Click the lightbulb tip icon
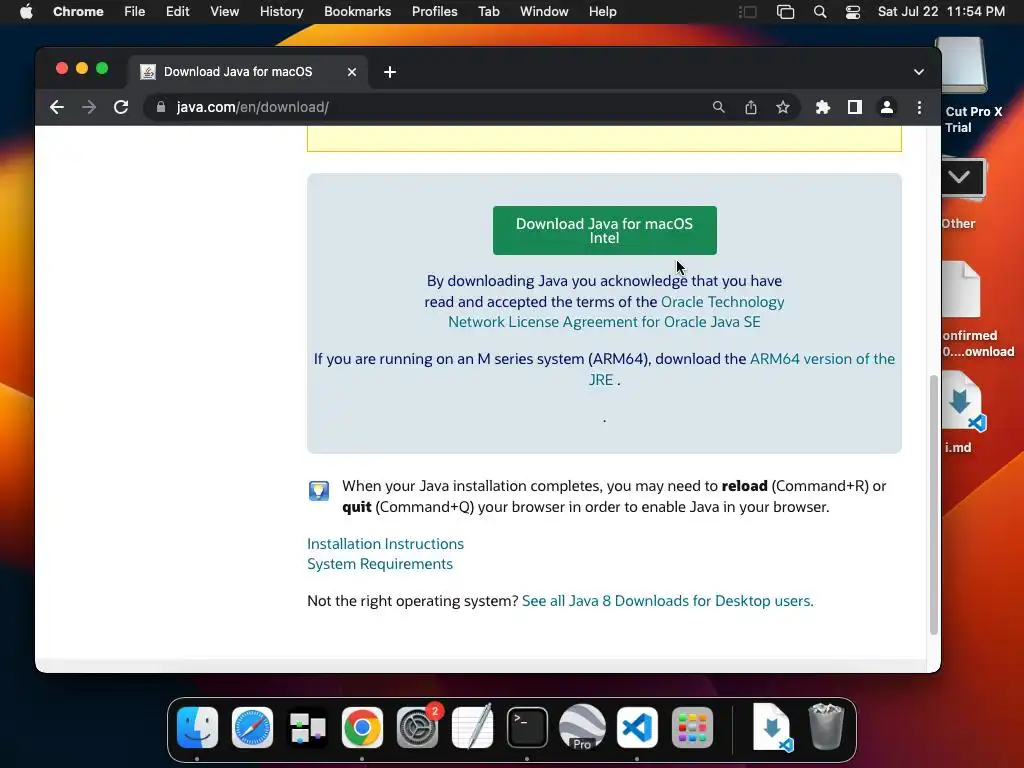Viewport: 1024px width, 768px height. click(x=319, y=490)
